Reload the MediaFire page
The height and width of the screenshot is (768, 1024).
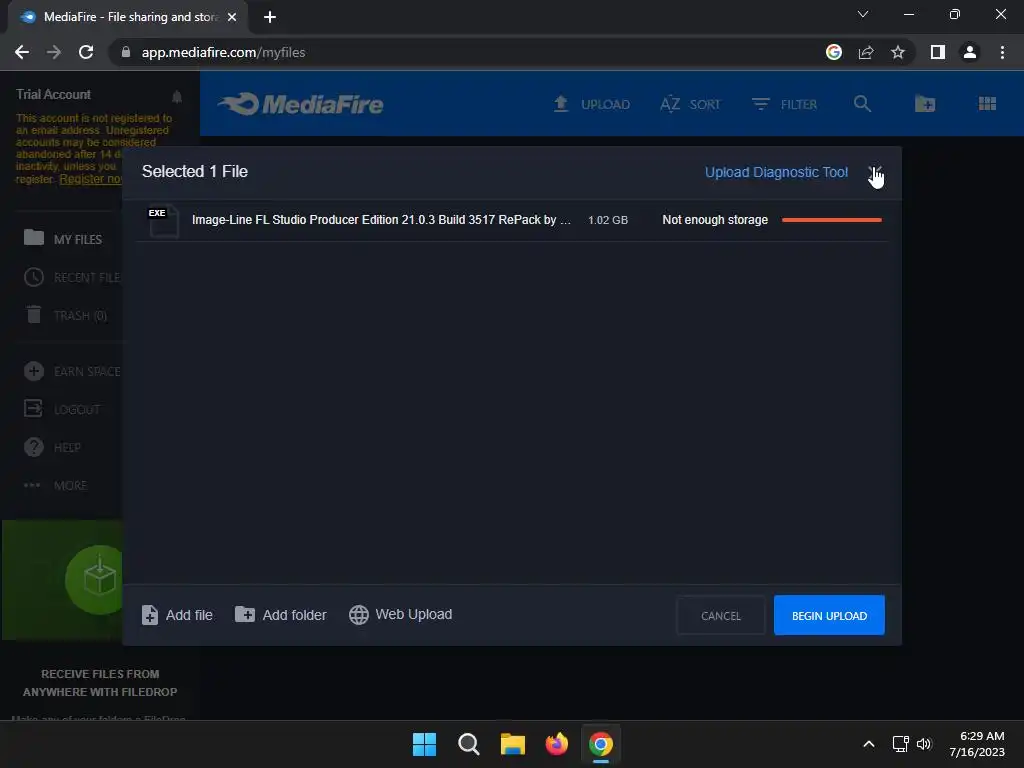pos(86,52)
